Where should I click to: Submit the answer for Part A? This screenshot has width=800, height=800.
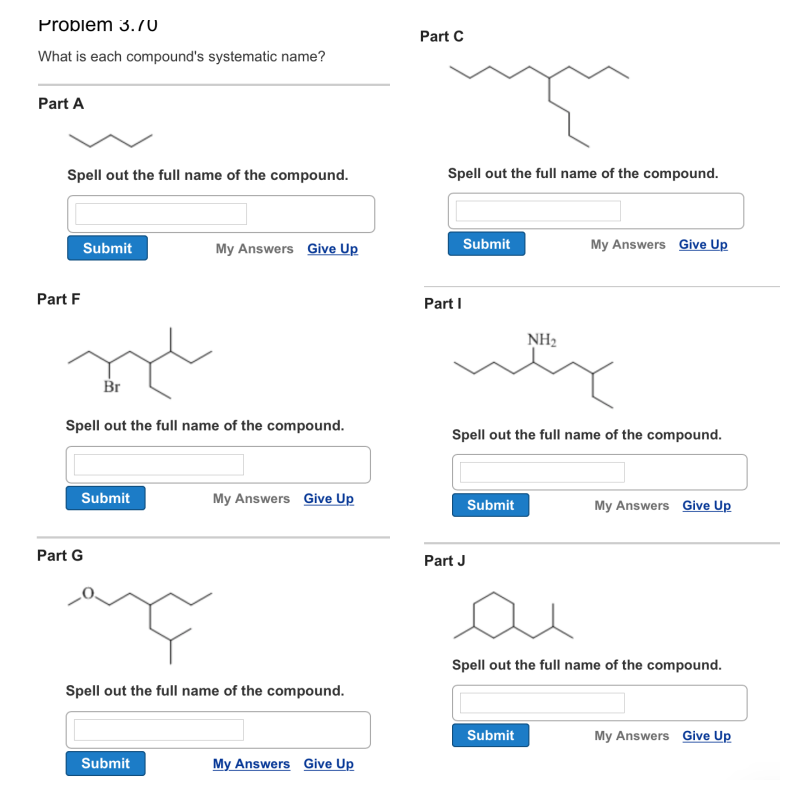(107, 248)
